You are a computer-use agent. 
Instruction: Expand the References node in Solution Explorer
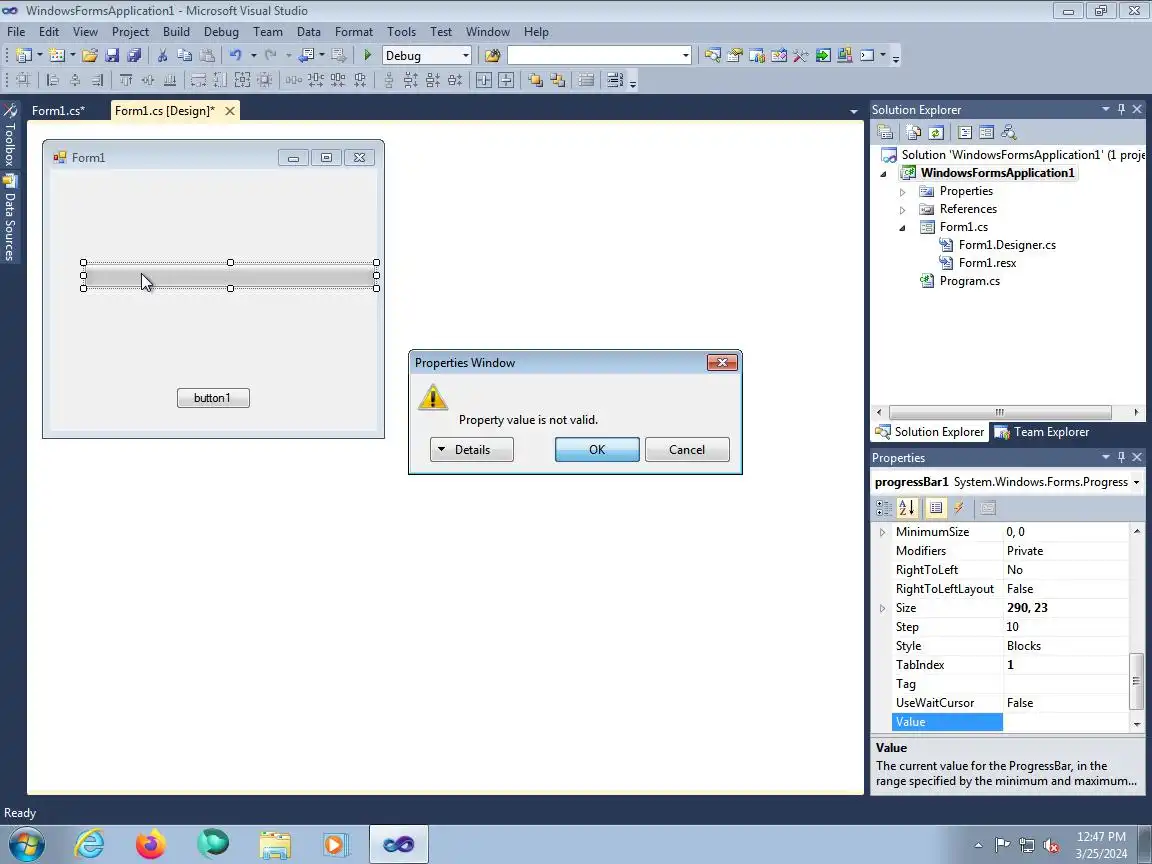(903, 209)
